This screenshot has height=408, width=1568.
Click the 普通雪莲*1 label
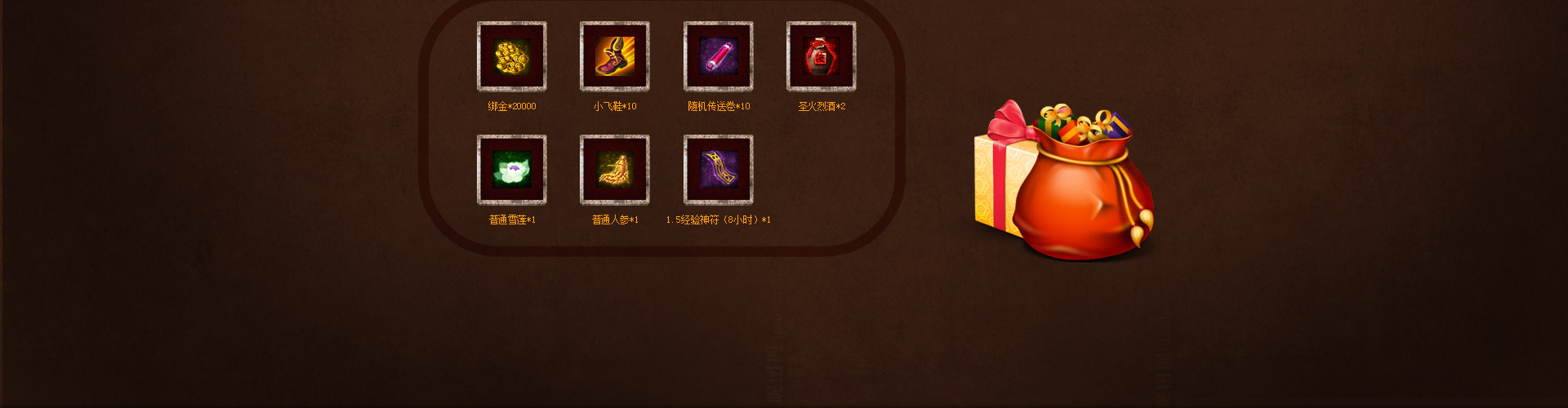tap(512, 220)
